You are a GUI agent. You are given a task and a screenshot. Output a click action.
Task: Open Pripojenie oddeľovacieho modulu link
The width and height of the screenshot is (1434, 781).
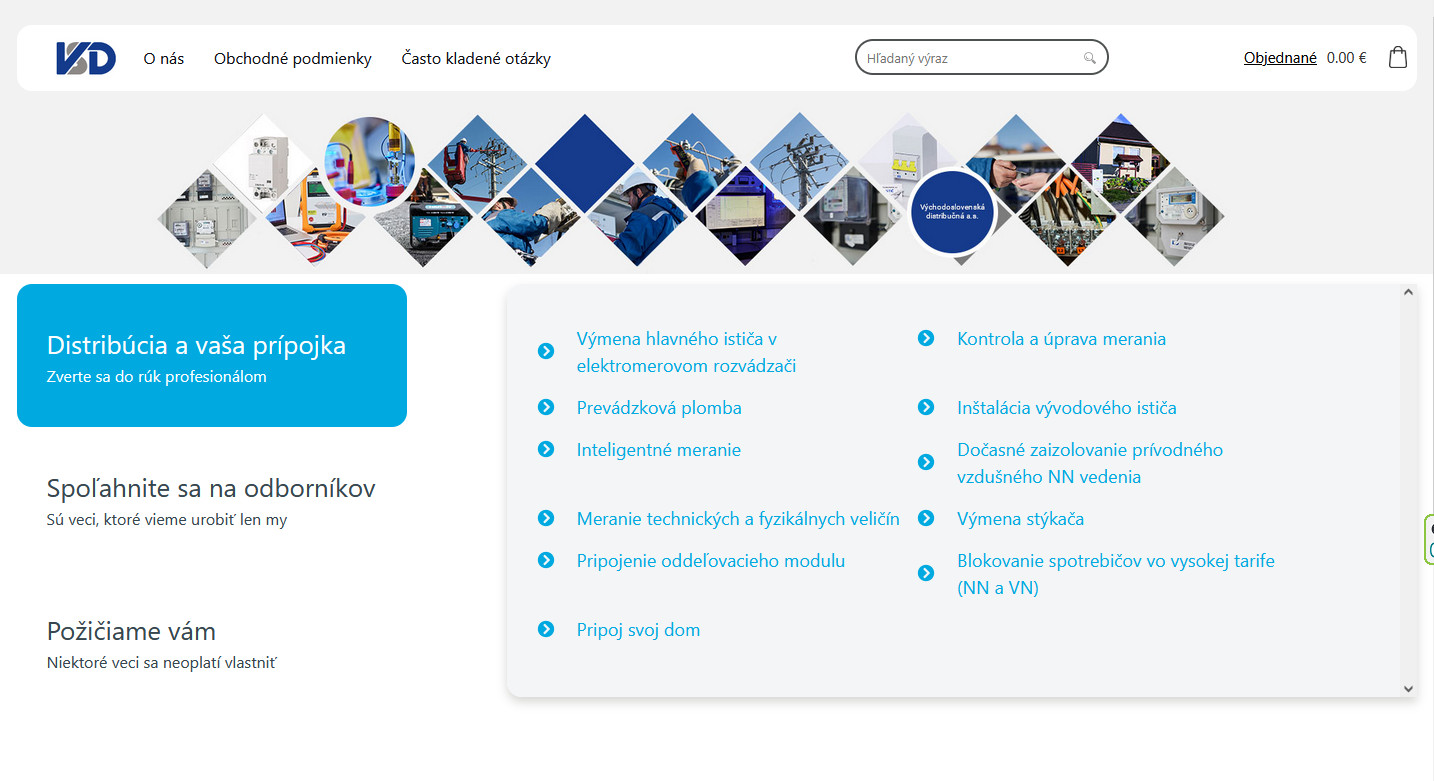pyautogui.click(x=710, y=561)
